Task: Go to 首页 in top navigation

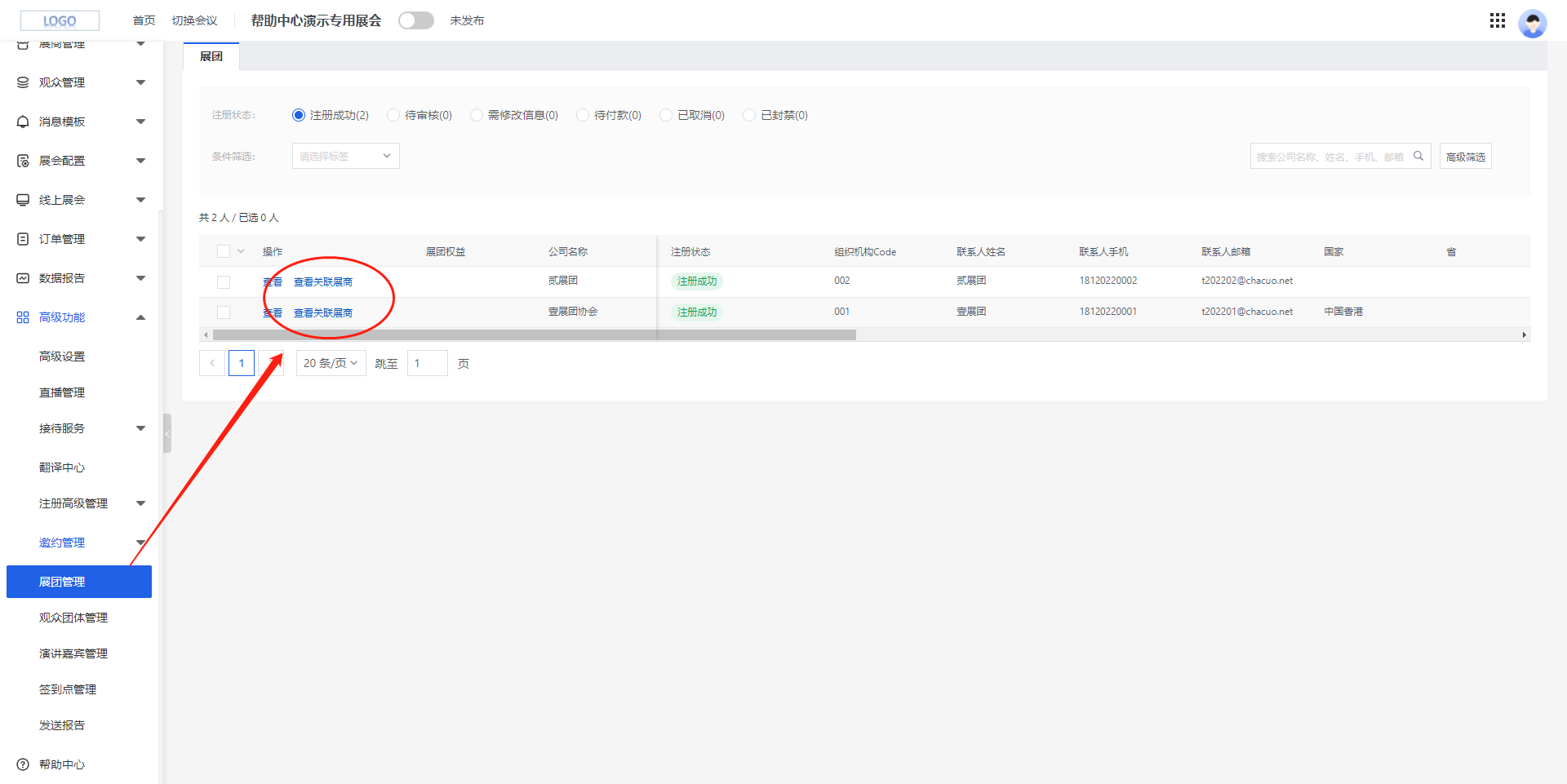Action: [144, 20]
